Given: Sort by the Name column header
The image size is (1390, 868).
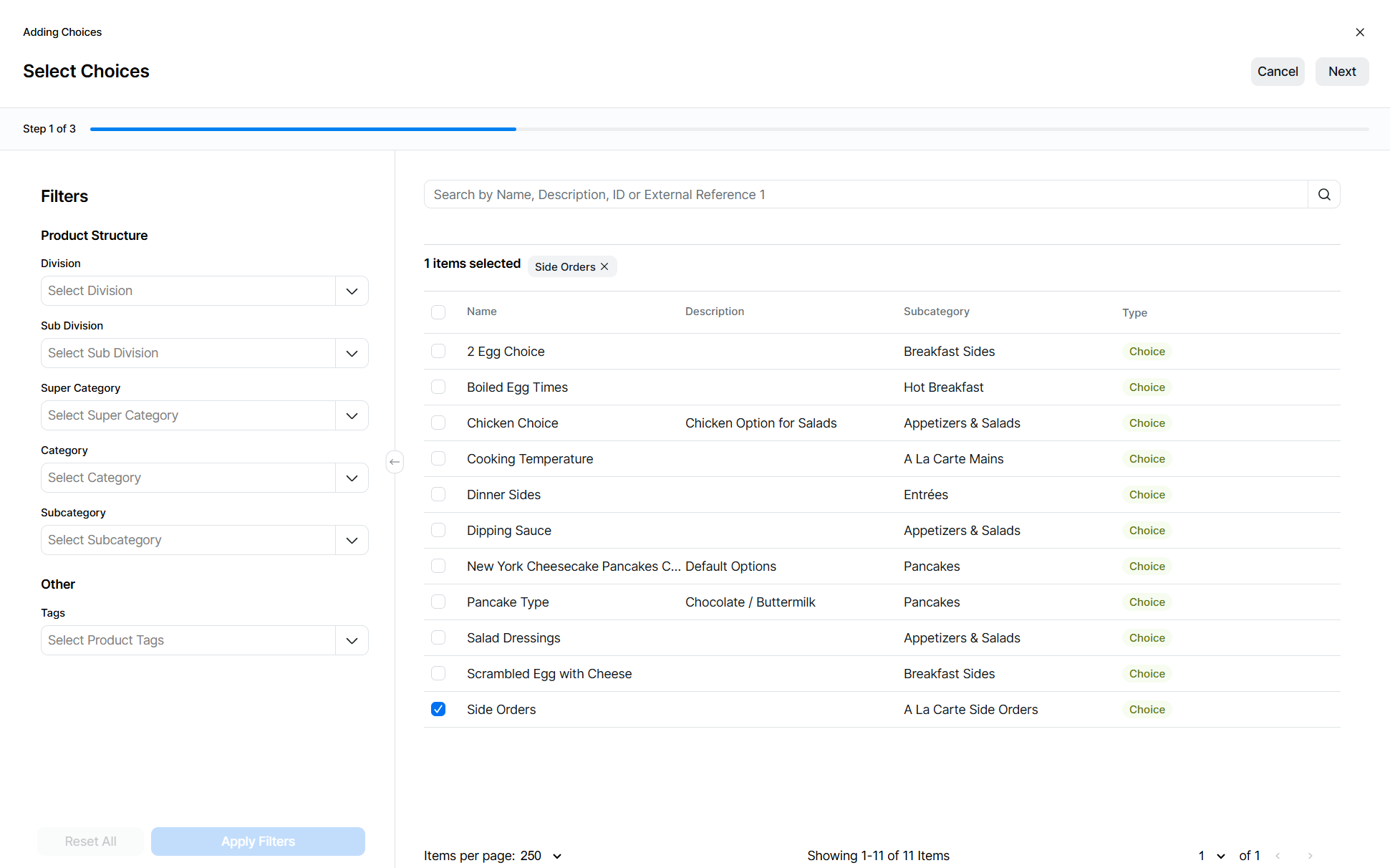Looking at the screenshot, I should coord(482,312).
